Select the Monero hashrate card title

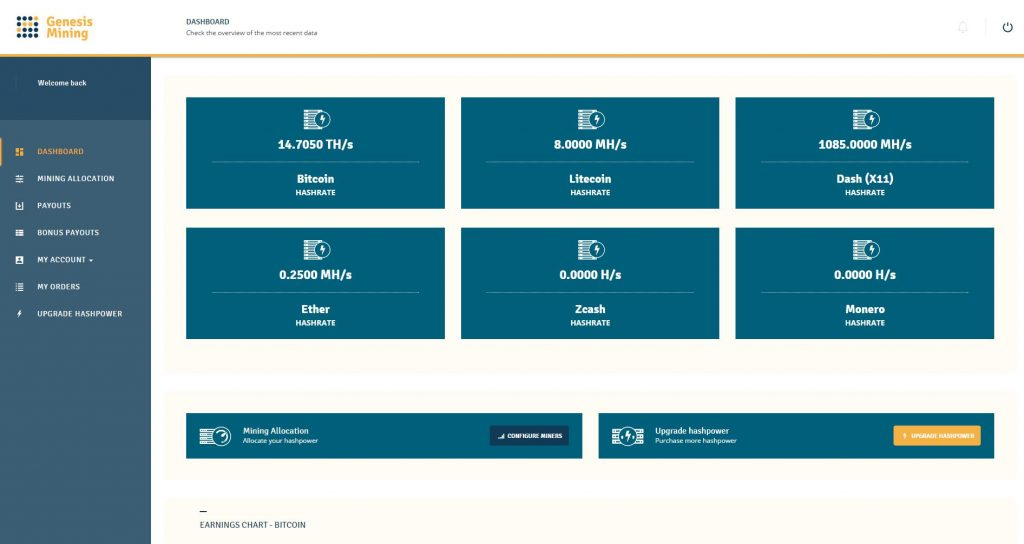click(x=865, y=309)
